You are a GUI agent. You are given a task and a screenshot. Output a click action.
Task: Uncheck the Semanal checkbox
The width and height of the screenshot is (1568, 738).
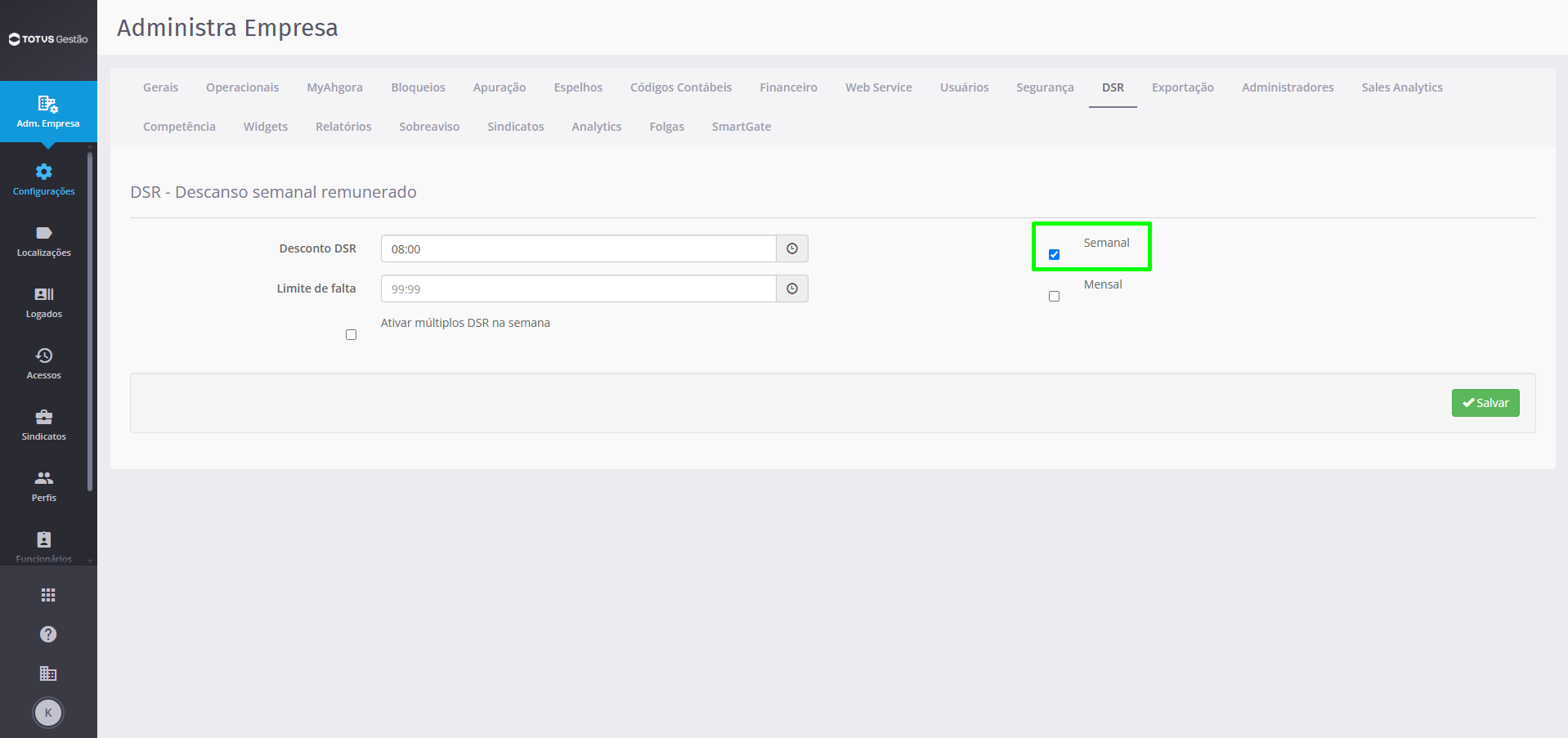(x=1054, y=254)
